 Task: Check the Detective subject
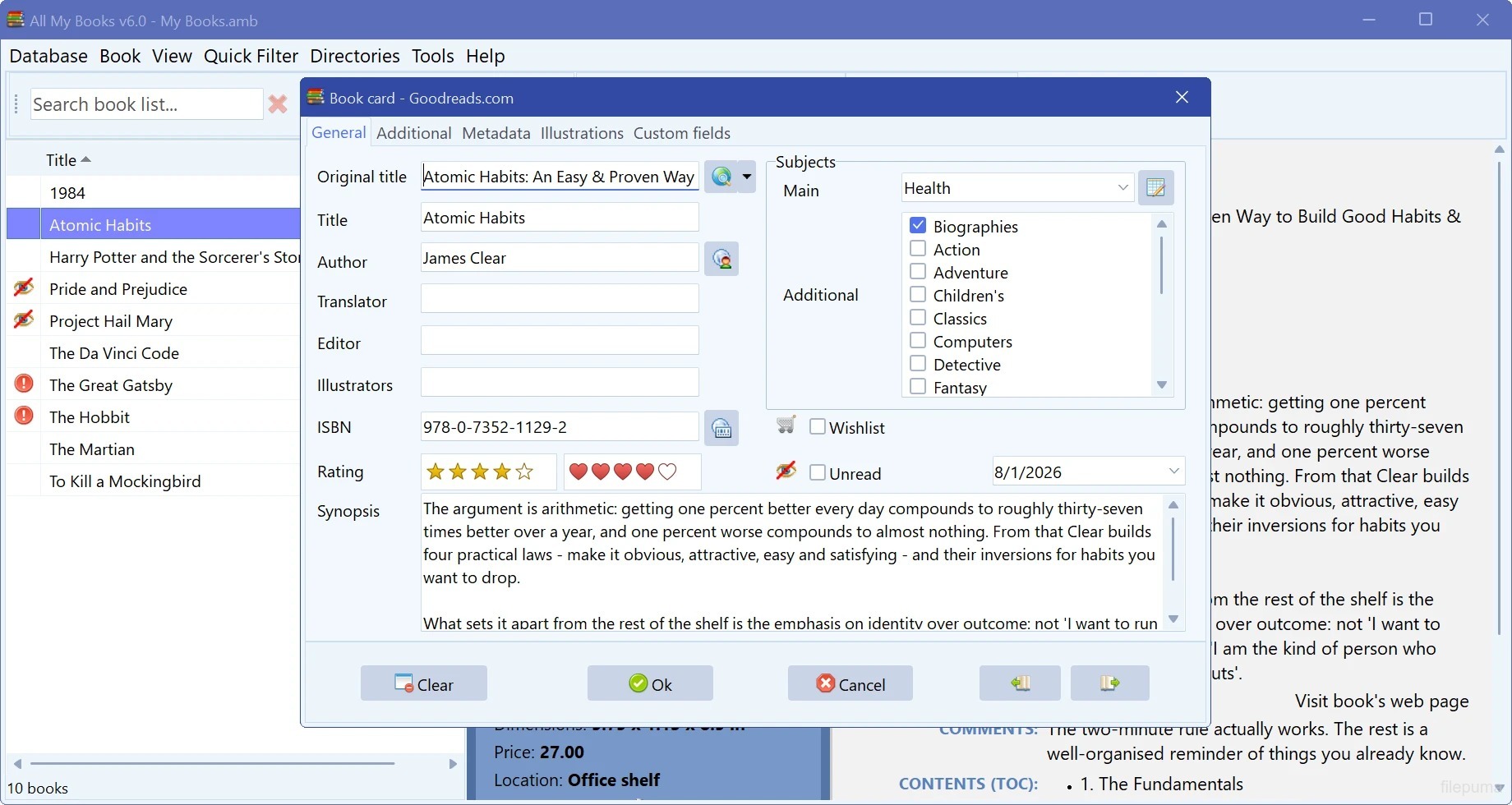[918, 363]
